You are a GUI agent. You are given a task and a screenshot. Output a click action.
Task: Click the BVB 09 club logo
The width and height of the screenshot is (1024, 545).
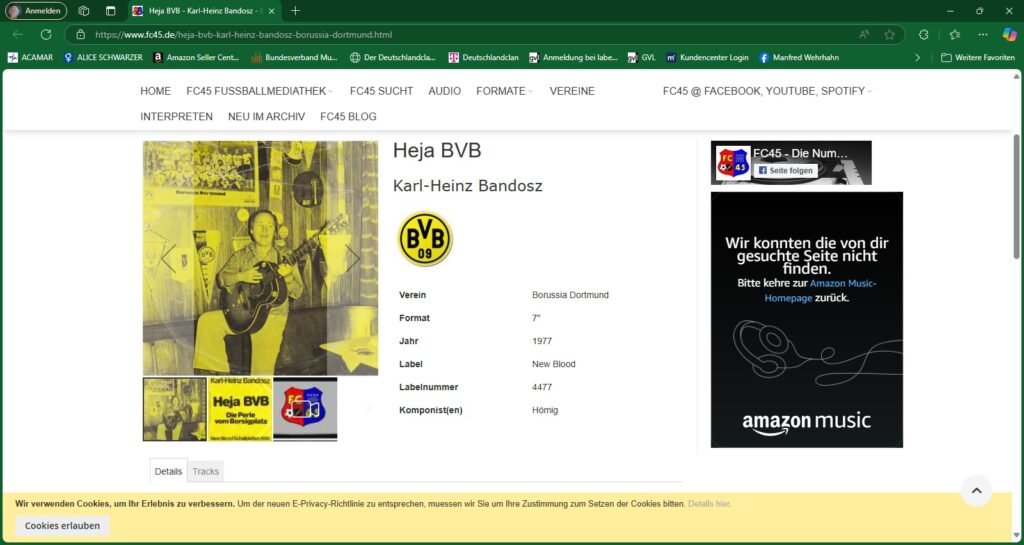tap(424, 238)
